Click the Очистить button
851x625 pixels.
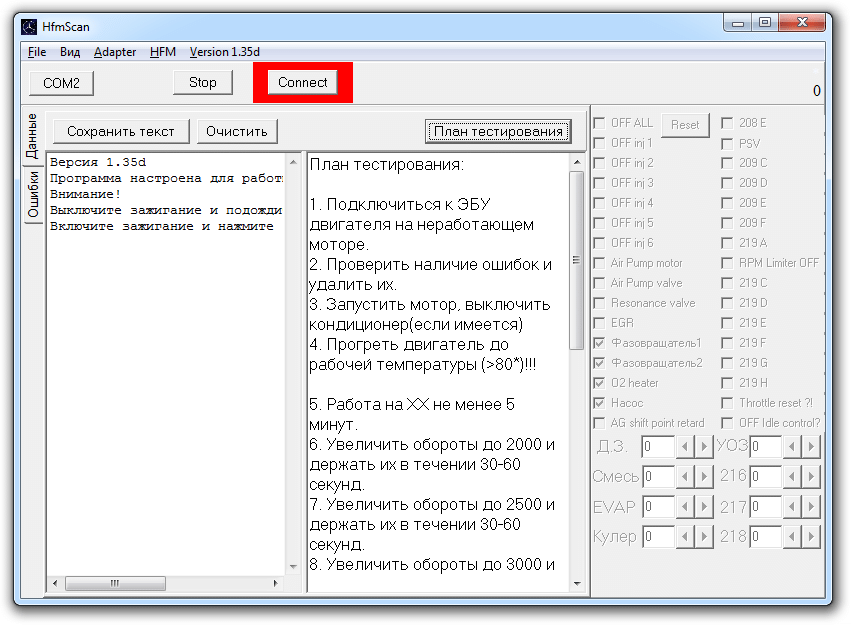(237, 131)
